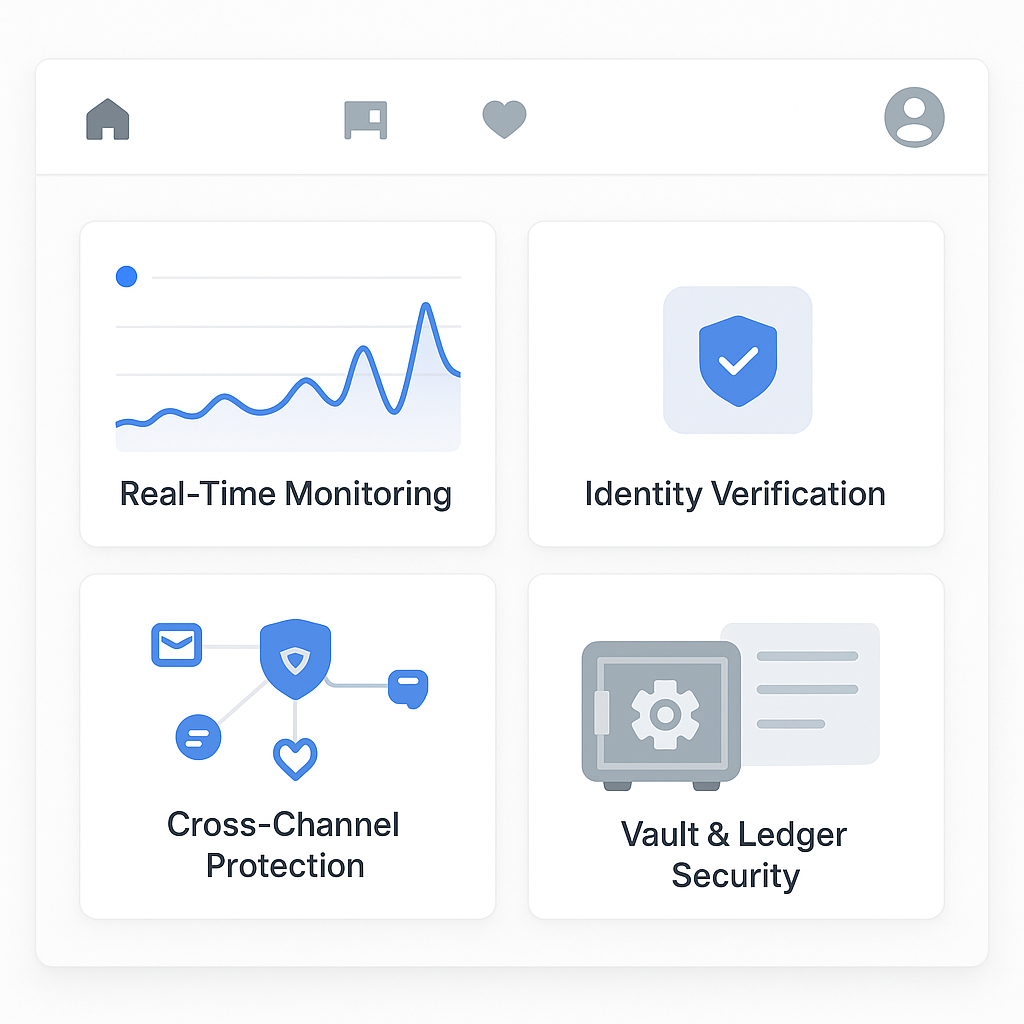Open the flag bookmark icon
Screen dimensions: 1024x1024
[366, 120]
